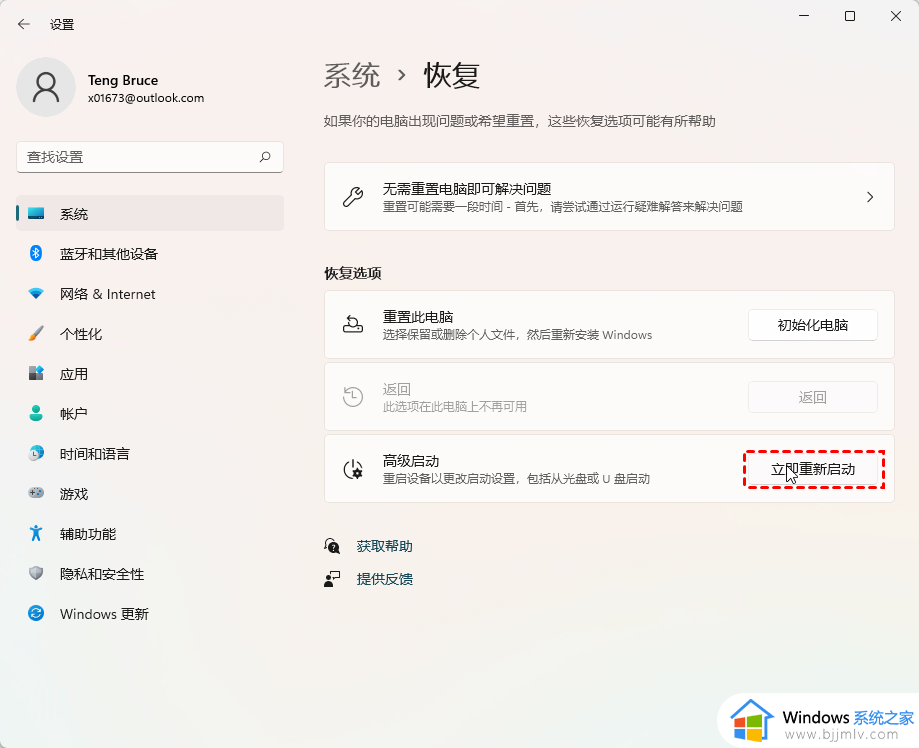The width and height of the screenshot is (919, 748).
Task: Click the monitor icon beside 系统
Action: 36,213
